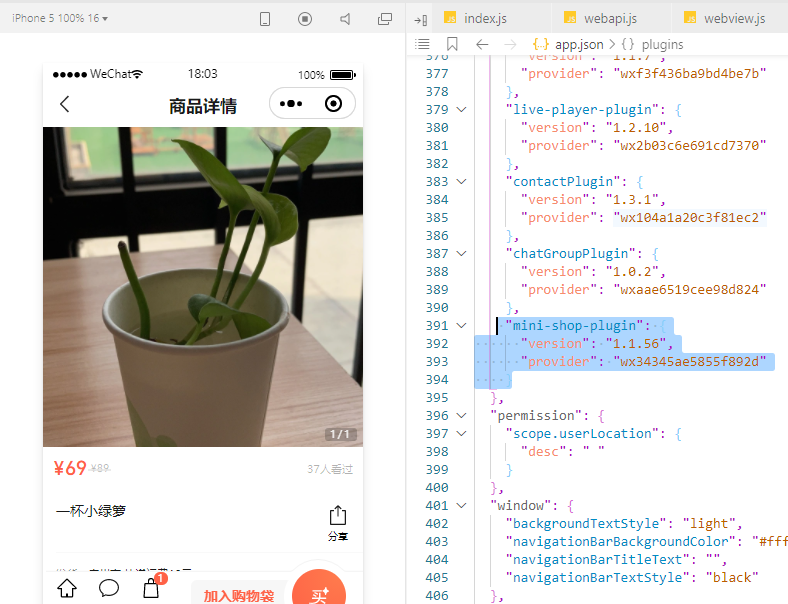Click the price ¥69

[70, 468]
